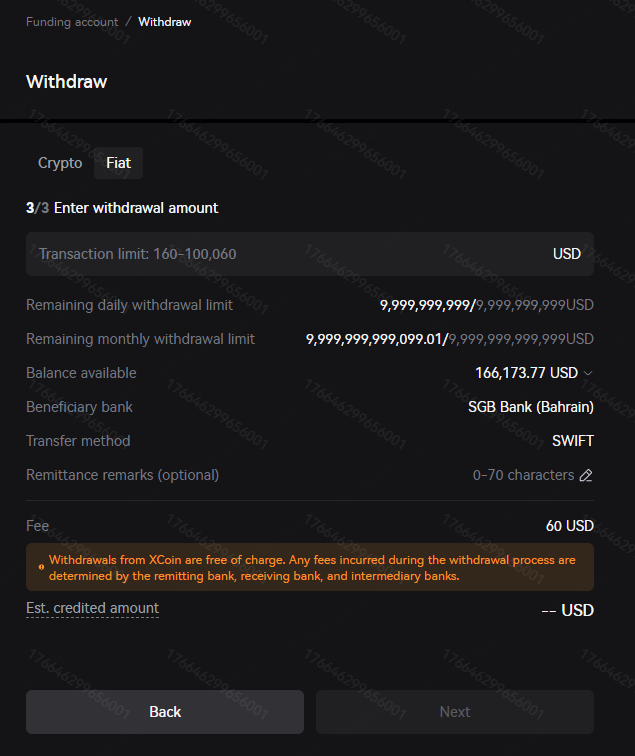Click the SWIFT transfer method value
Viewport: 635px width, 756px height.
[572, 441]
